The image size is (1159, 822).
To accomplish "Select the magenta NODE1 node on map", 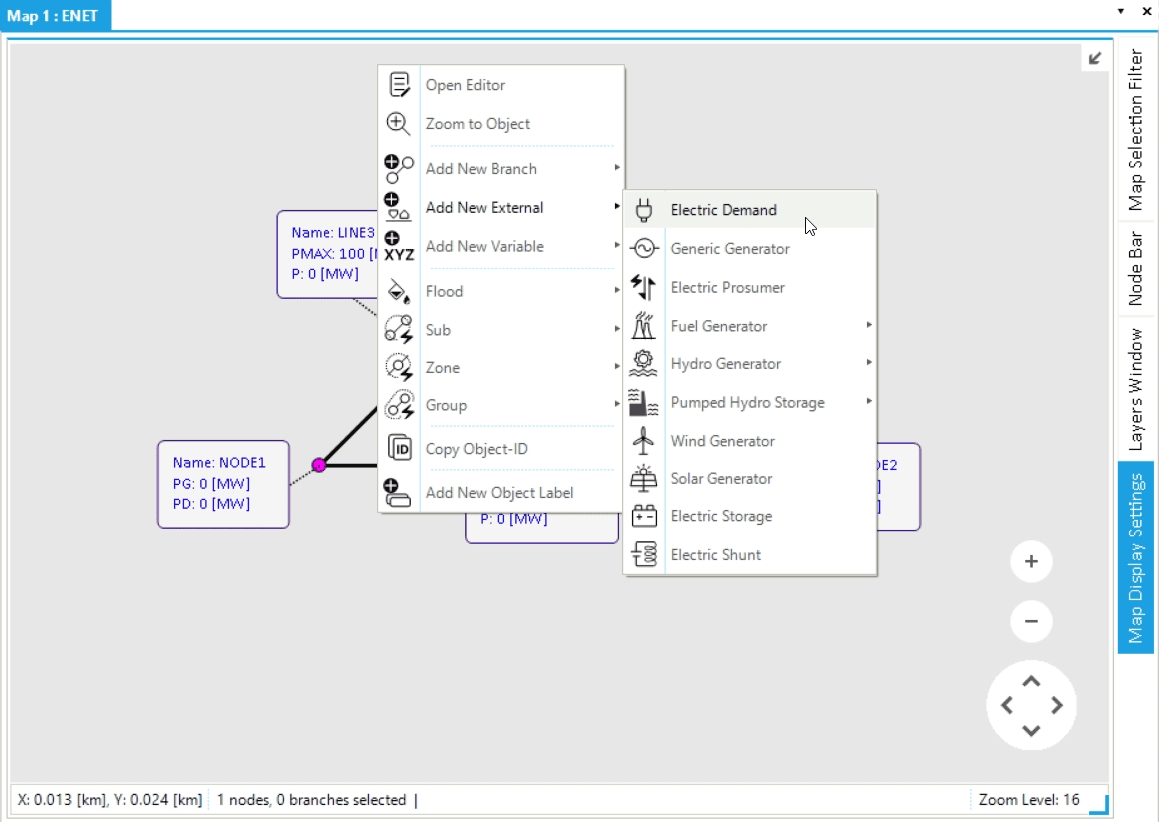I will (319, 465).
